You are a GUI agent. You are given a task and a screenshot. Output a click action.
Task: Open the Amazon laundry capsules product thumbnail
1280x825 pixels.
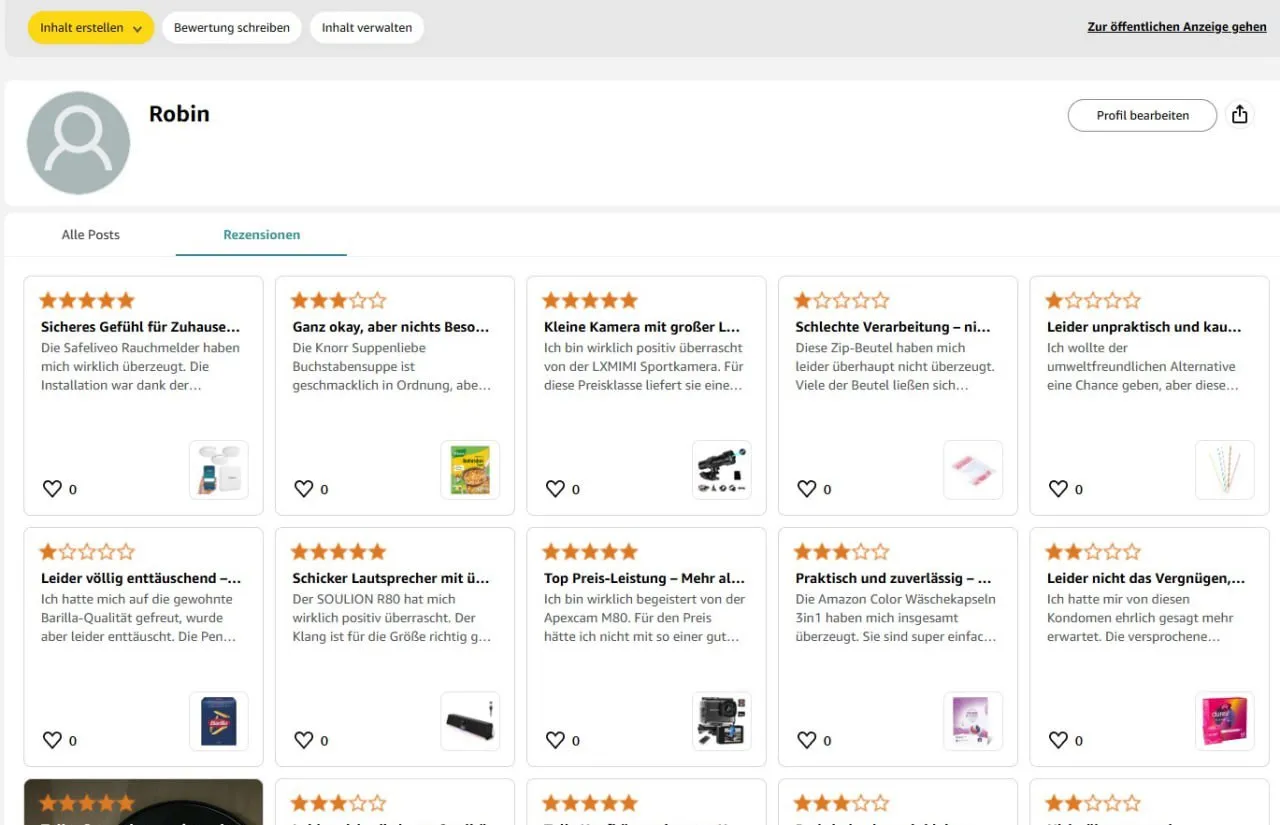[x=973, y=721]
